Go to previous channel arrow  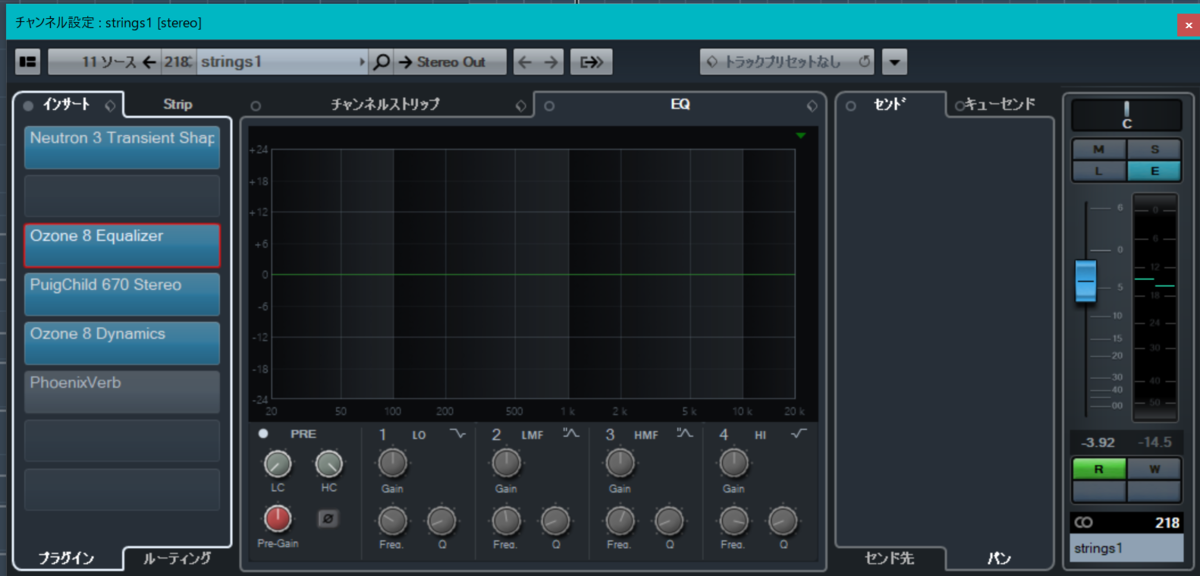[x=526, y=62]
